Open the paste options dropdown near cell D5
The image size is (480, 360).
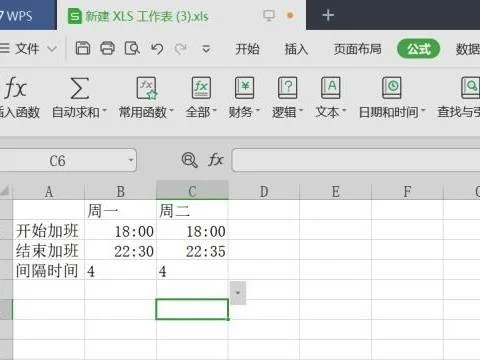tap(238, 293)
